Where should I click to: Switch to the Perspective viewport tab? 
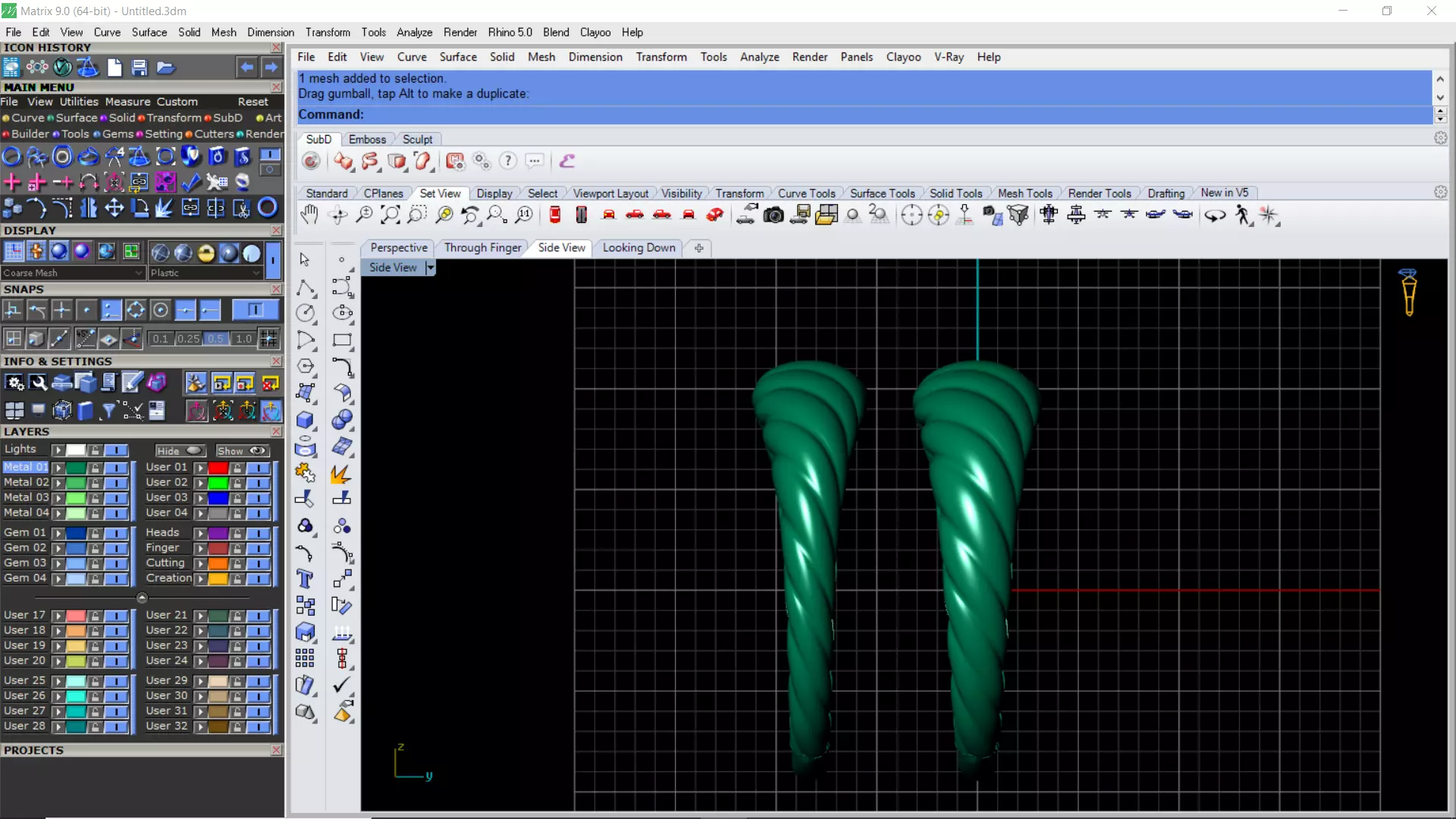click(x=399, y=248)
